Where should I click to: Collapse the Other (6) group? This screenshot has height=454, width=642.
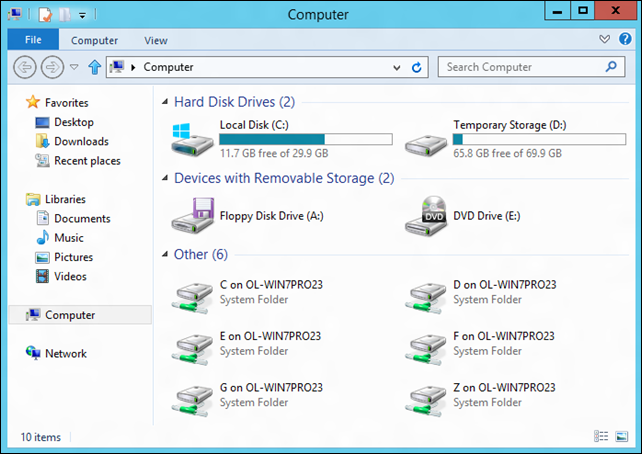coord(164,254)
